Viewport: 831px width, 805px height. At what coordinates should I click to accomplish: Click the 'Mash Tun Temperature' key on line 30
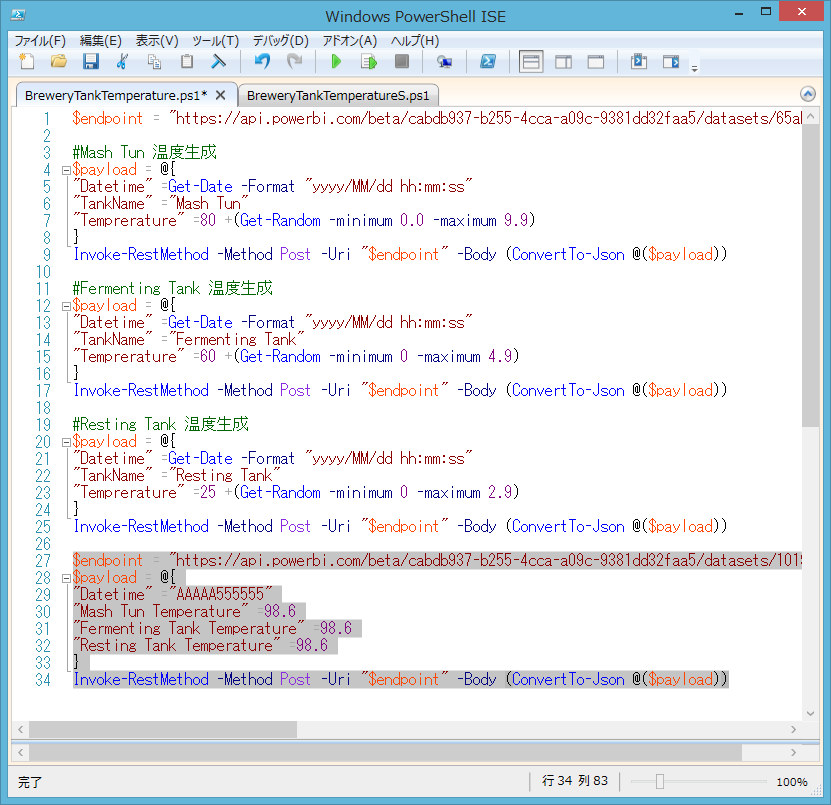[161, 611]
